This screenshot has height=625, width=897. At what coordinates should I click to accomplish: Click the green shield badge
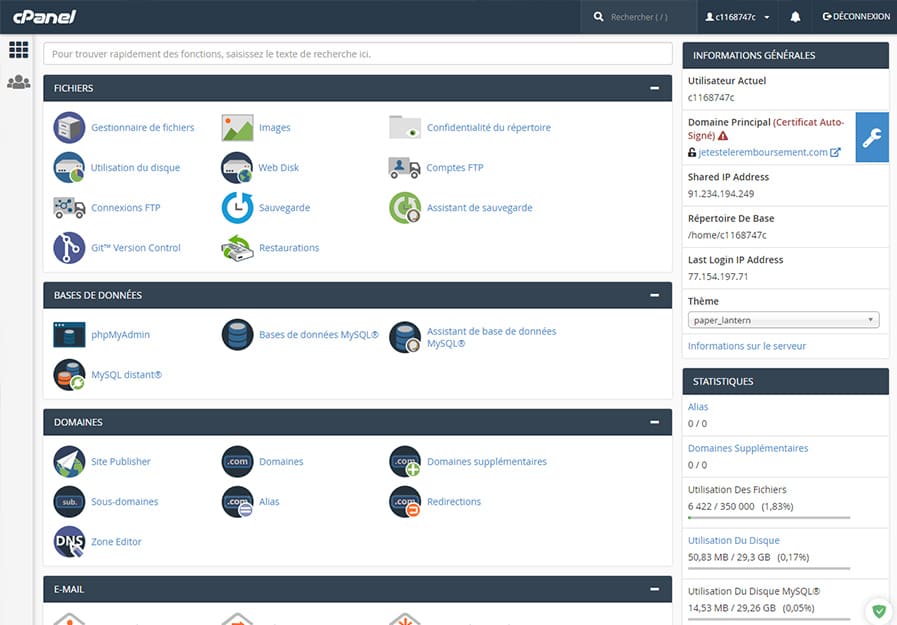[x=879, y=611]
